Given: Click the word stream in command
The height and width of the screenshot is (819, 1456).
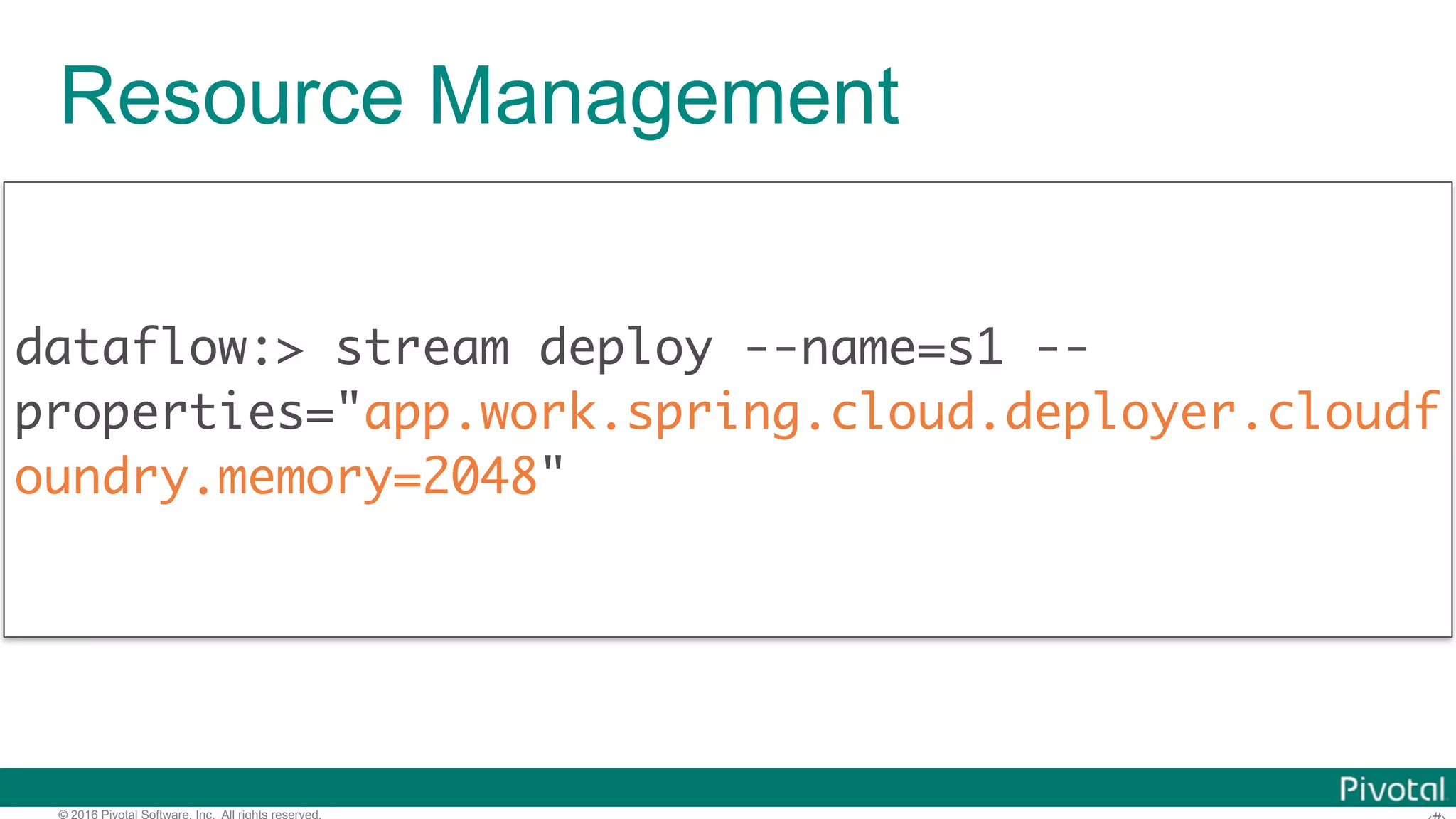Looking at the screenshot, I should tap(422, 348).
